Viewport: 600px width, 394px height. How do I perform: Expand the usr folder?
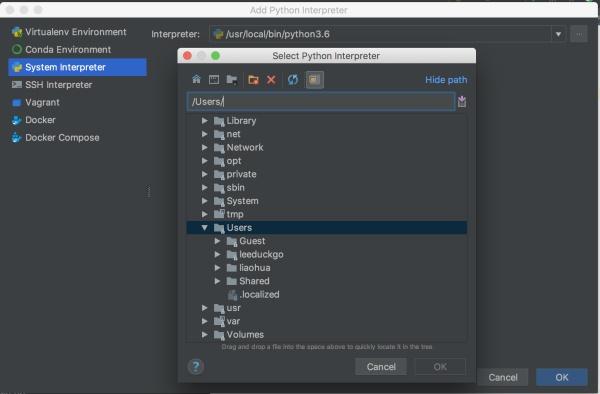(x=205, y=308)
